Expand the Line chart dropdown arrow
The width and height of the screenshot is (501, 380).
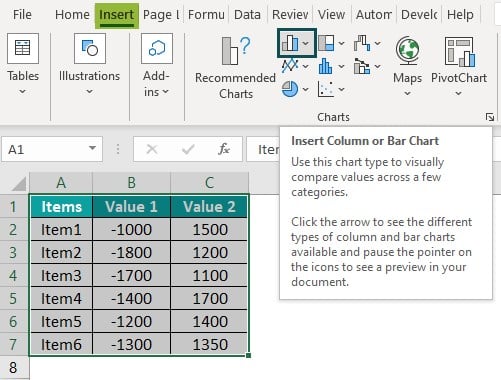[x=306, y=66]
